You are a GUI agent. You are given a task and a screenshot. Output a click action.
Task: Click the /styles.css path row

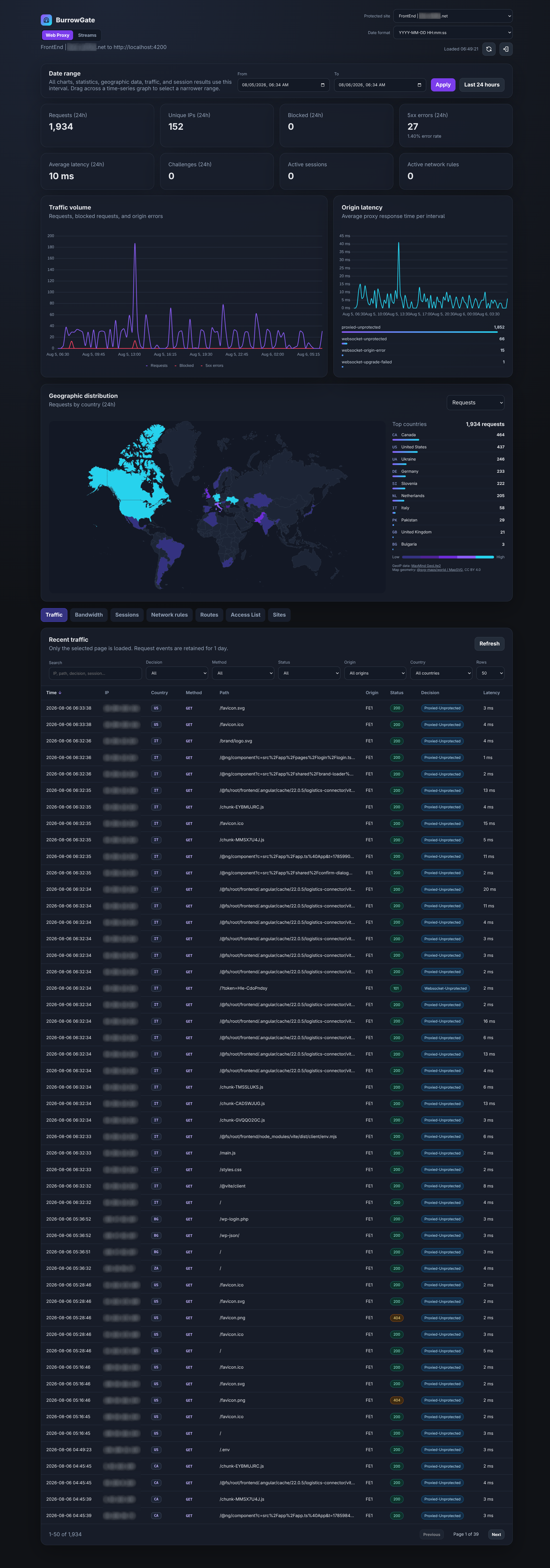(276, 1170)
